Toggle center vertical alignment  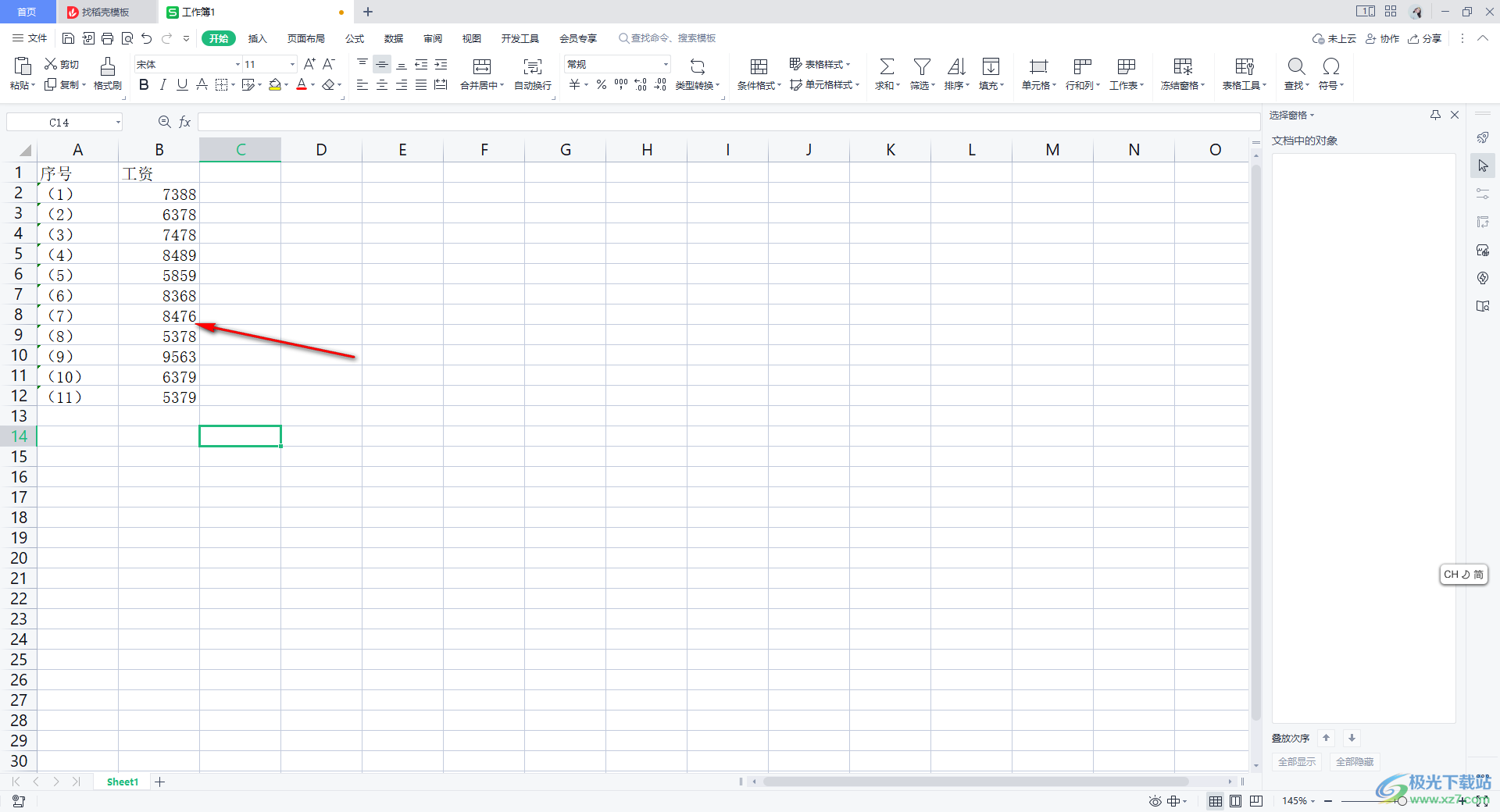(382, 64)
